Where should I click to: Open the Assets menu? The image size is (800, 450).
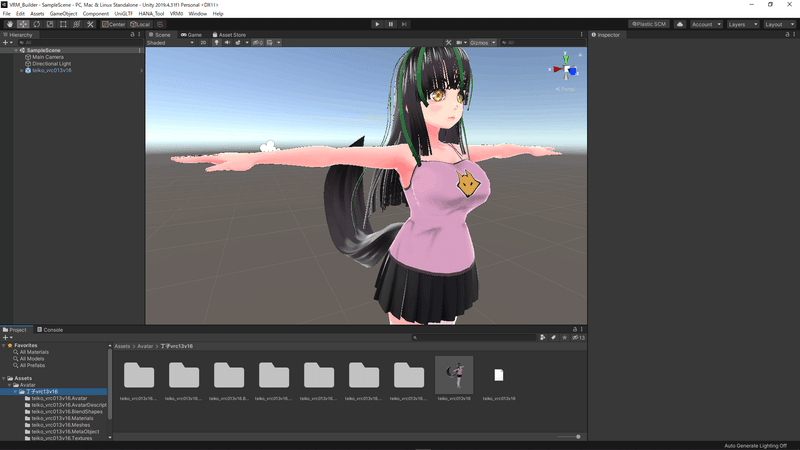pyautogui.click(x=37, y=14)
